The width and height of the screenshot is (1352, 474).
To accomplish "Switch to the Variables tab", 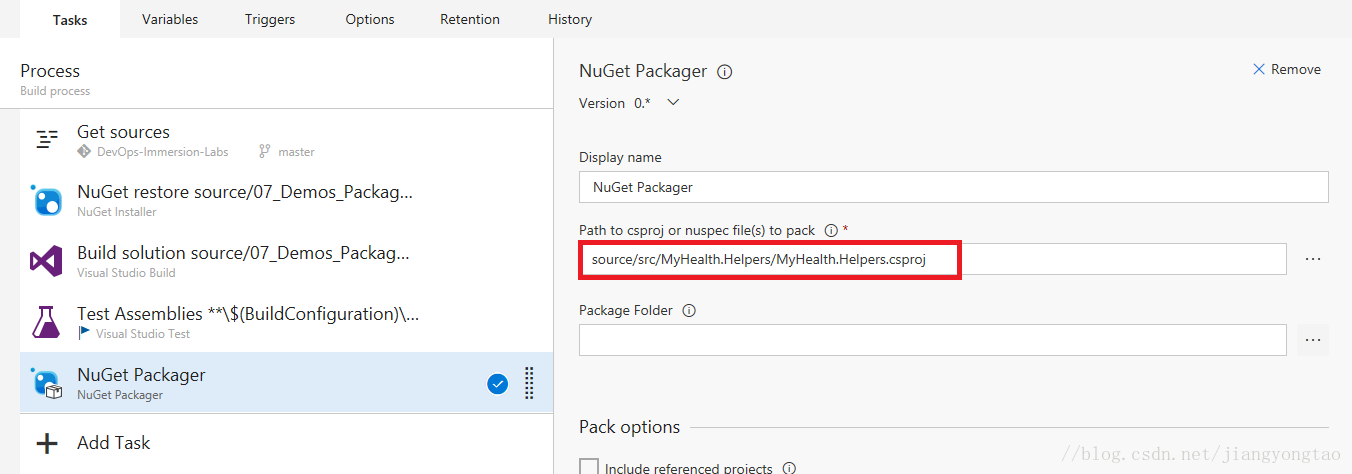I will pyautogui.click(x=170, y=19).
